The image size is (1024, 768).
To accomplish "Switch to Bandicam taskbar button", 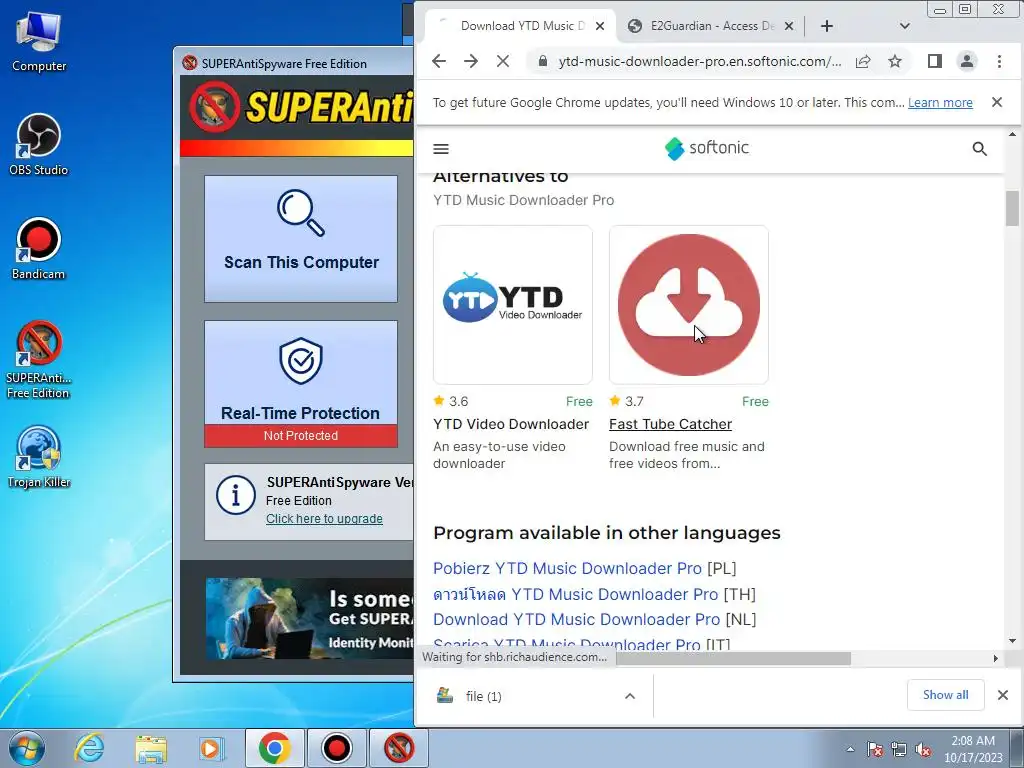I will 337,748.
